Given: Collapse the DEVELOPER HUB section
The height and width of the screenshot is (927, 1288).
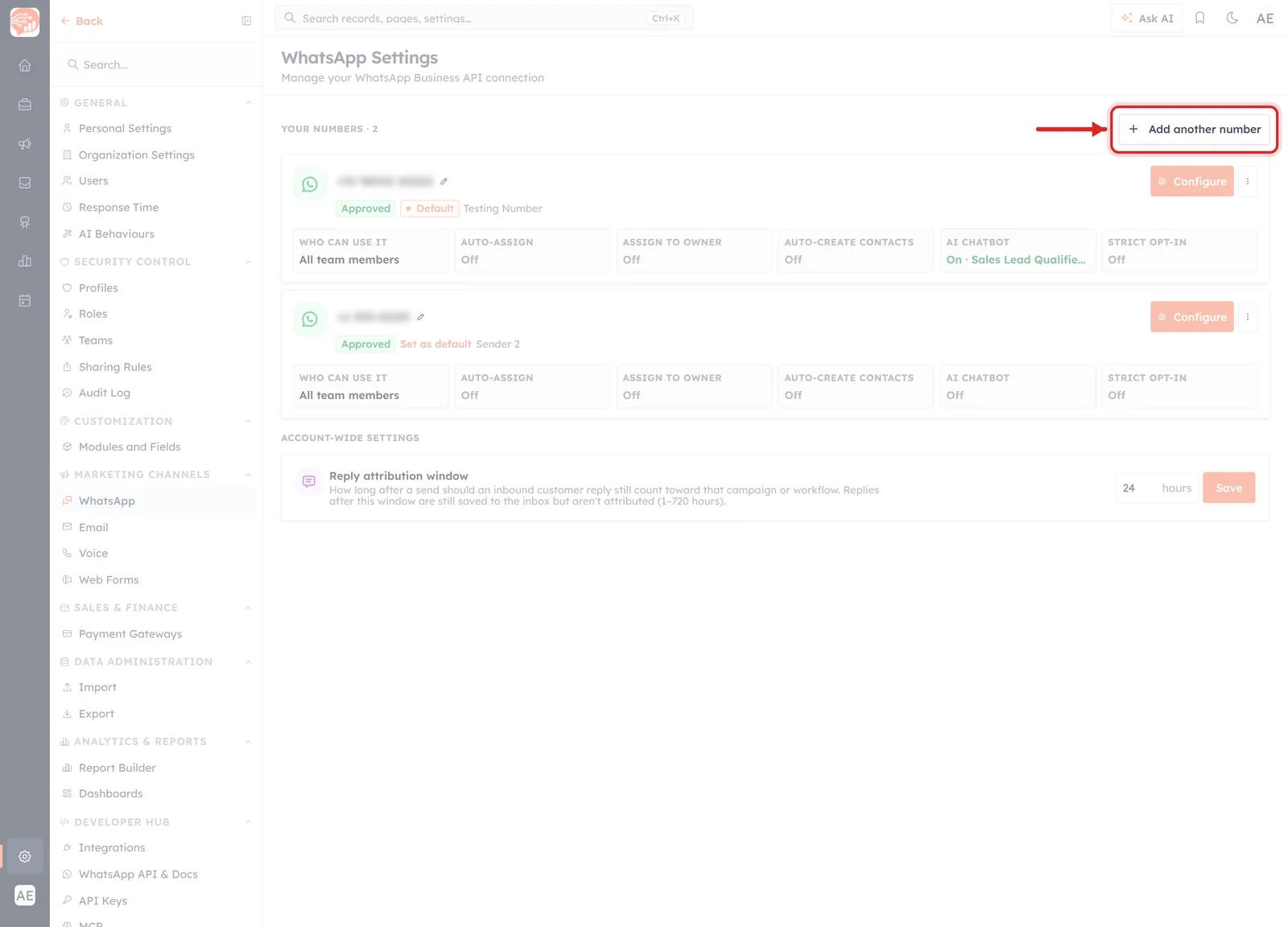Looking at the screenshot, I should coord(248,822).
